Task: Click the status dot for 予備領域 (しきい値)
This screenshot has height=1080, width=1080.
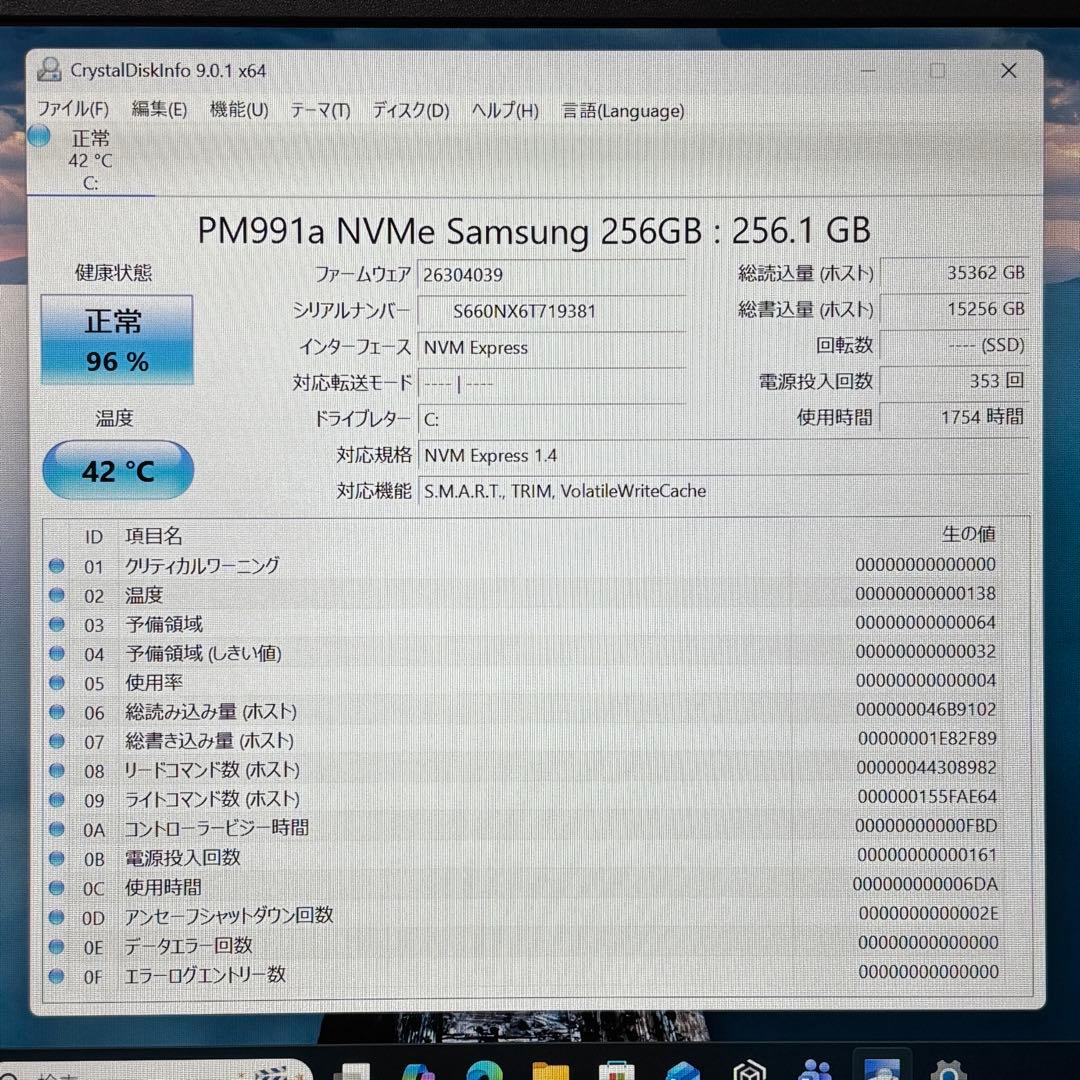Action: click(x=57, y=653)
